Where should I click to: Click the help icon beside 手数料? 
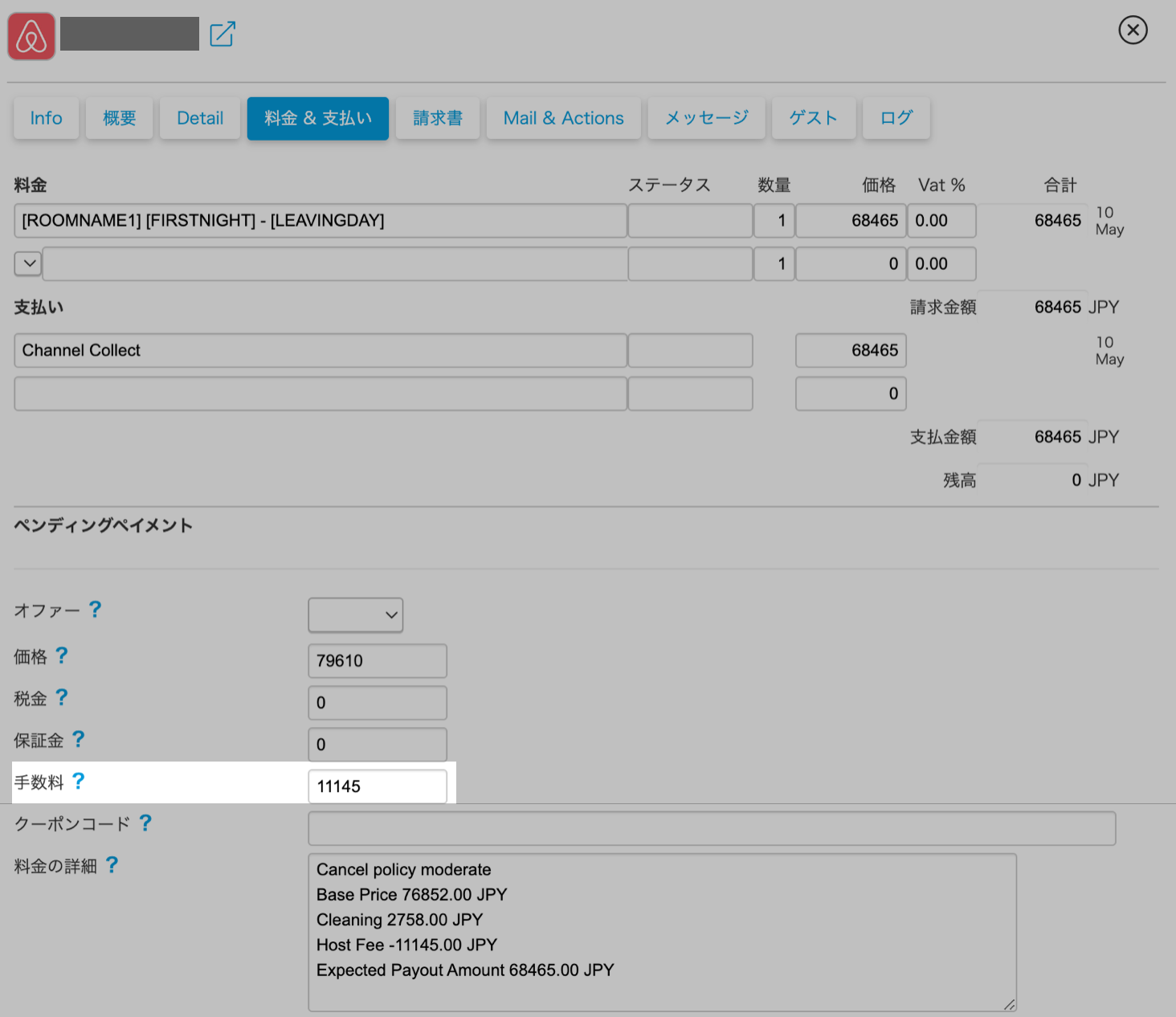point(78,782)
